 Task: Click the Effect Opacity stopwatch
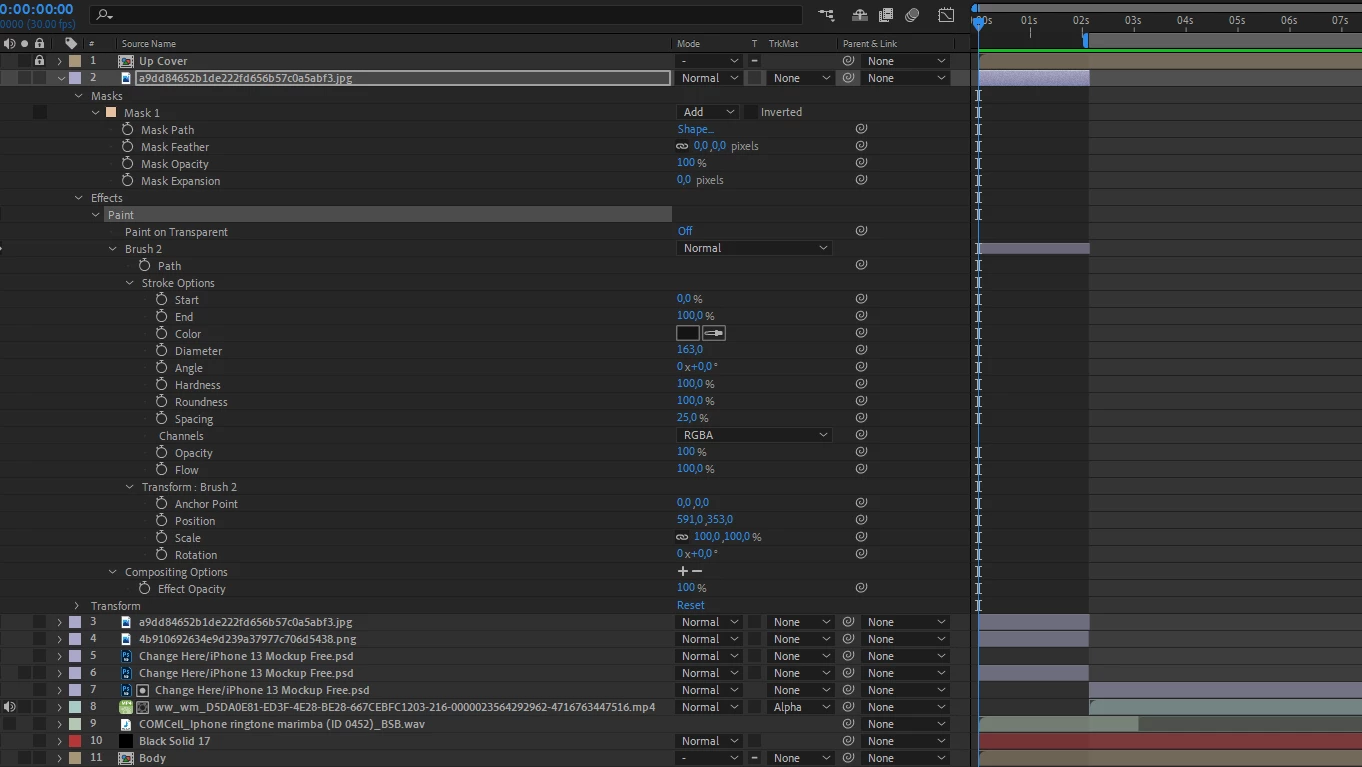coord(145,588)
